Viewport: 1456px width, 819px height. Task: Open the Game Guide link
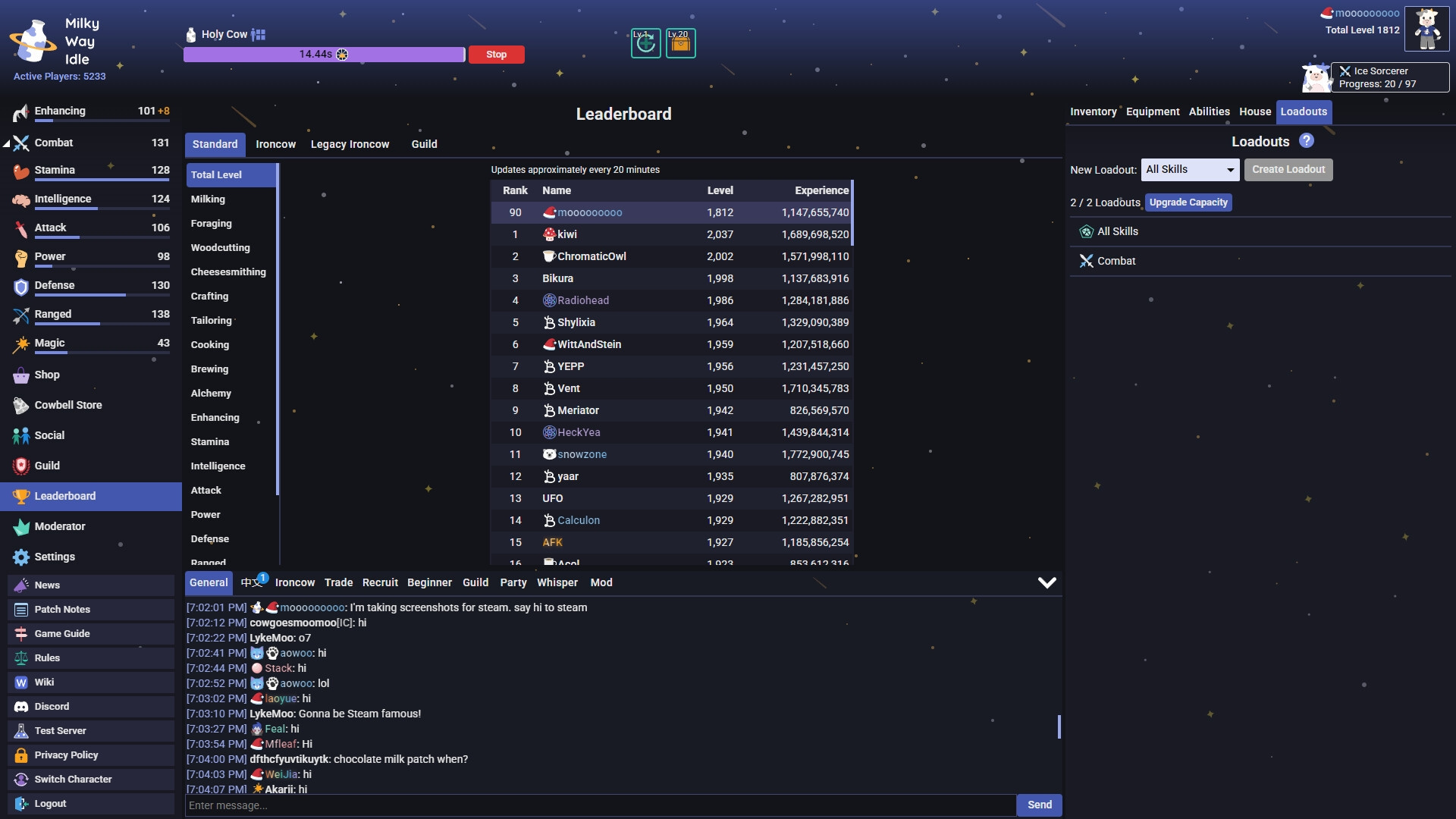click(91, 634)
